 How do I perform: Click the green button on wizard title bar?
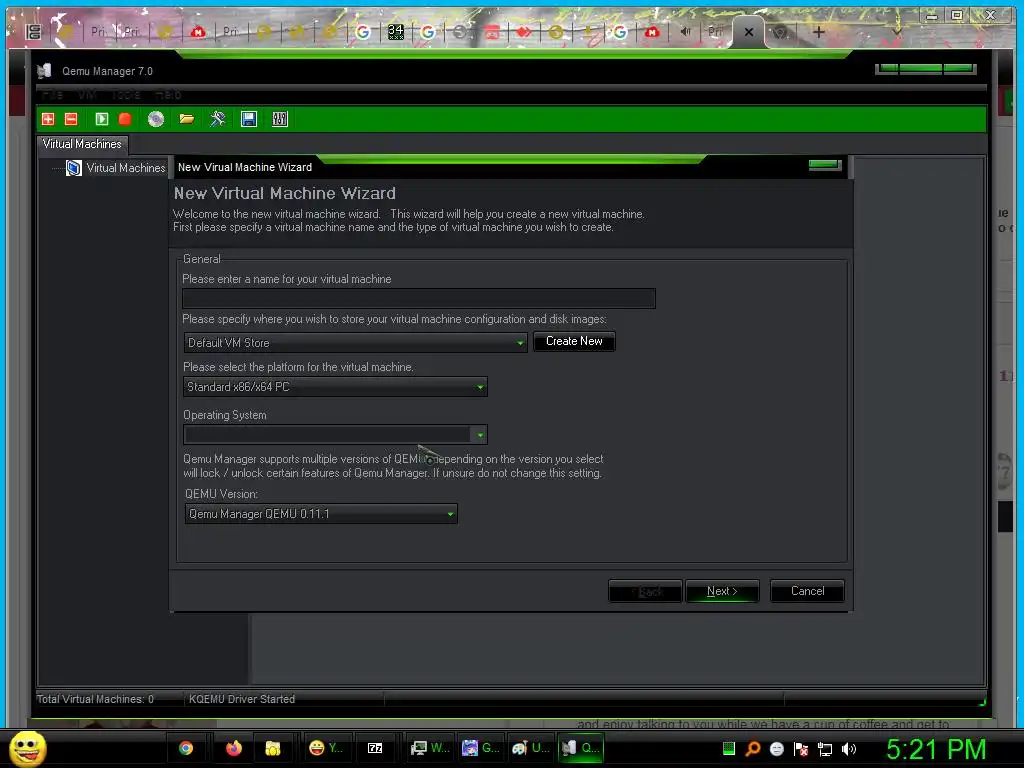coord(824,165)
